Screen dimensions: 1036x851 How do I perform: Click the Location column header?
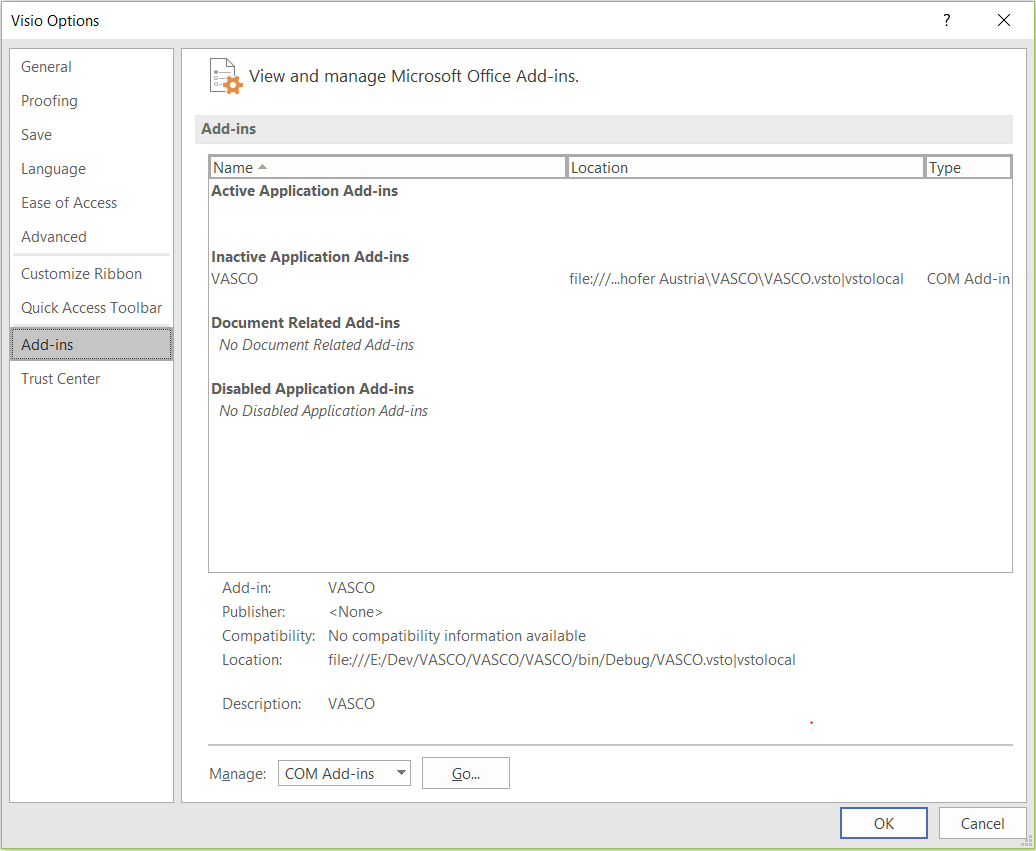pyautogui.click(x=745, y=168)
